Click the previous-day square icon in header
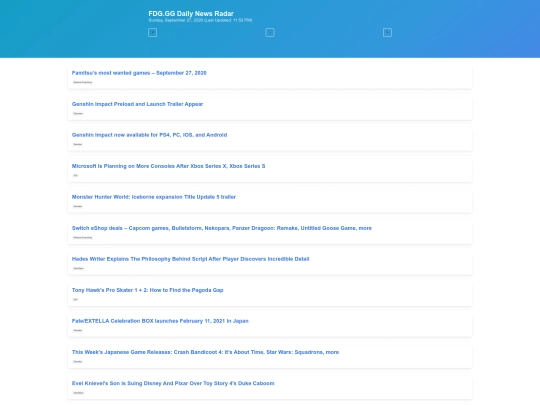Viewport: 540px width, 405px height. pos(152,32)
